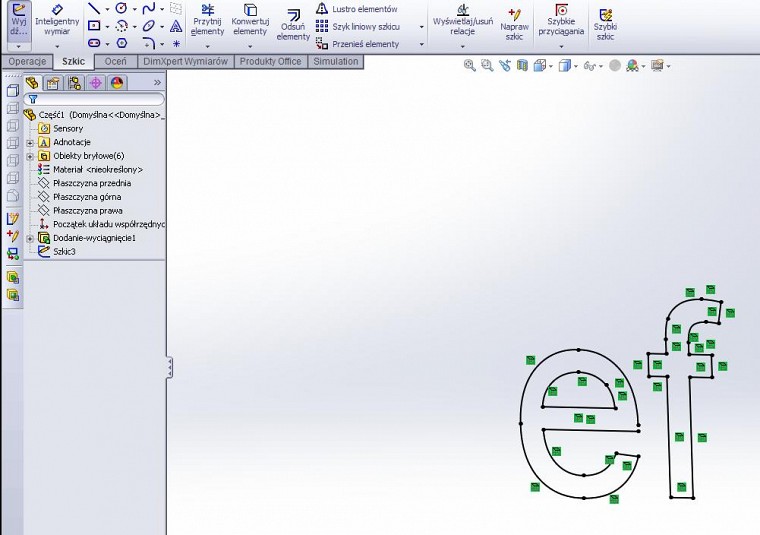Click the Odsuń elementy offset tool
This screenshot has height=535, width=760.
coord(293,25)
